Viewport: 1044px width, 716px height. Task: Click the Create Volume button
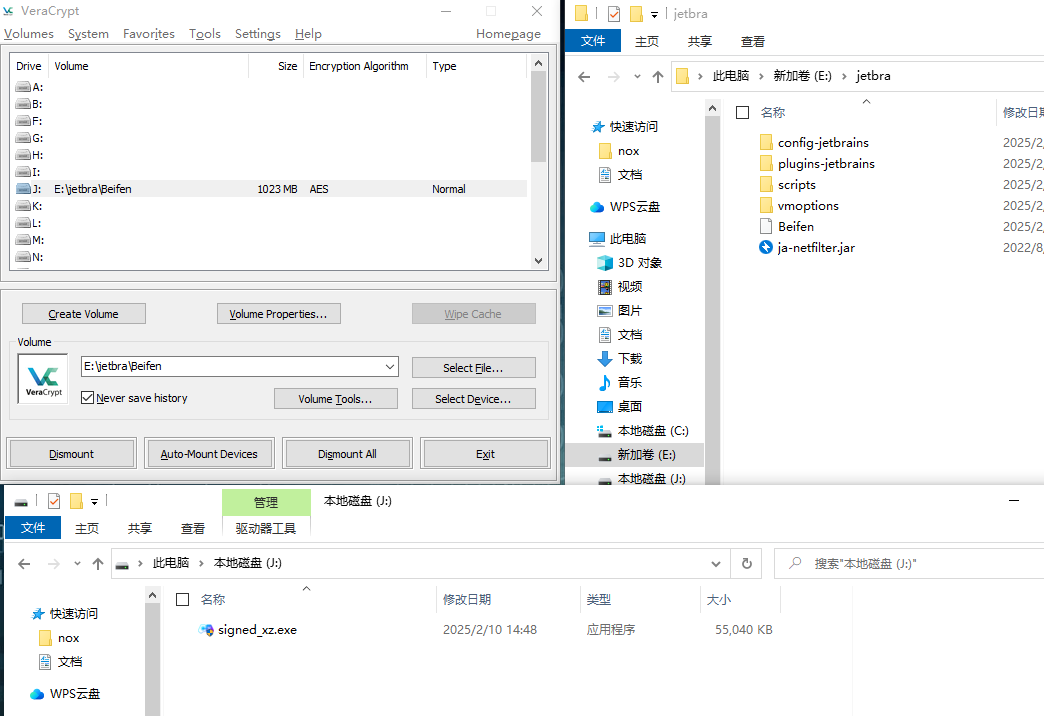point(84,314)
